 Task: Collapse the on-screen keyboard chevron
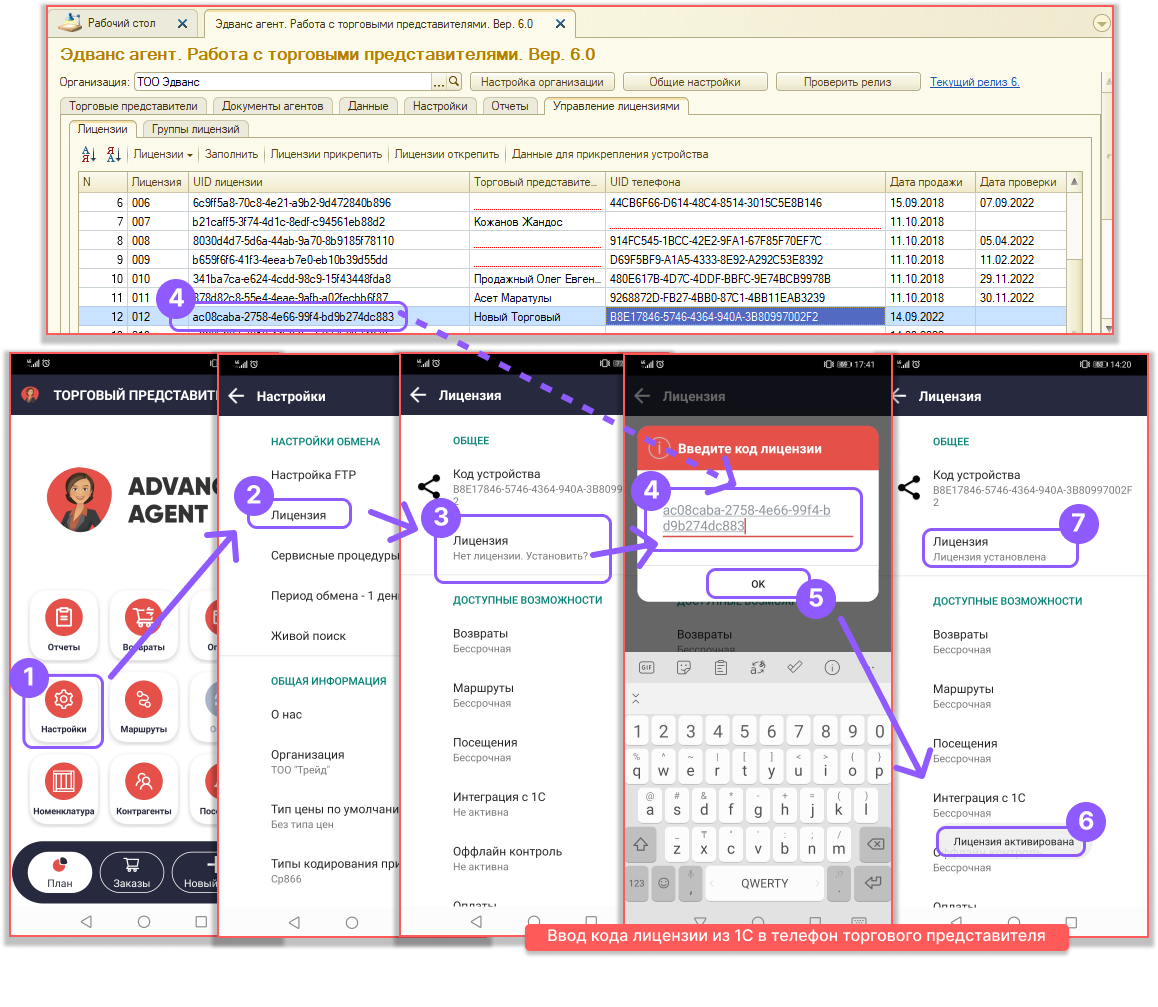point(635,698)
